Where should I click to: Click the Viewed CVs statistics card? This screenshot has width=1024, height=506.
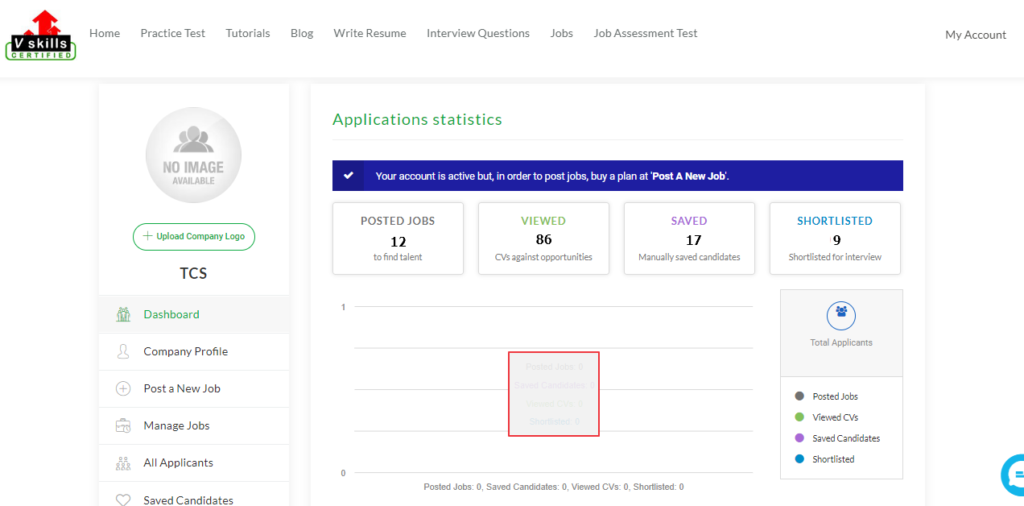(543, 238)
